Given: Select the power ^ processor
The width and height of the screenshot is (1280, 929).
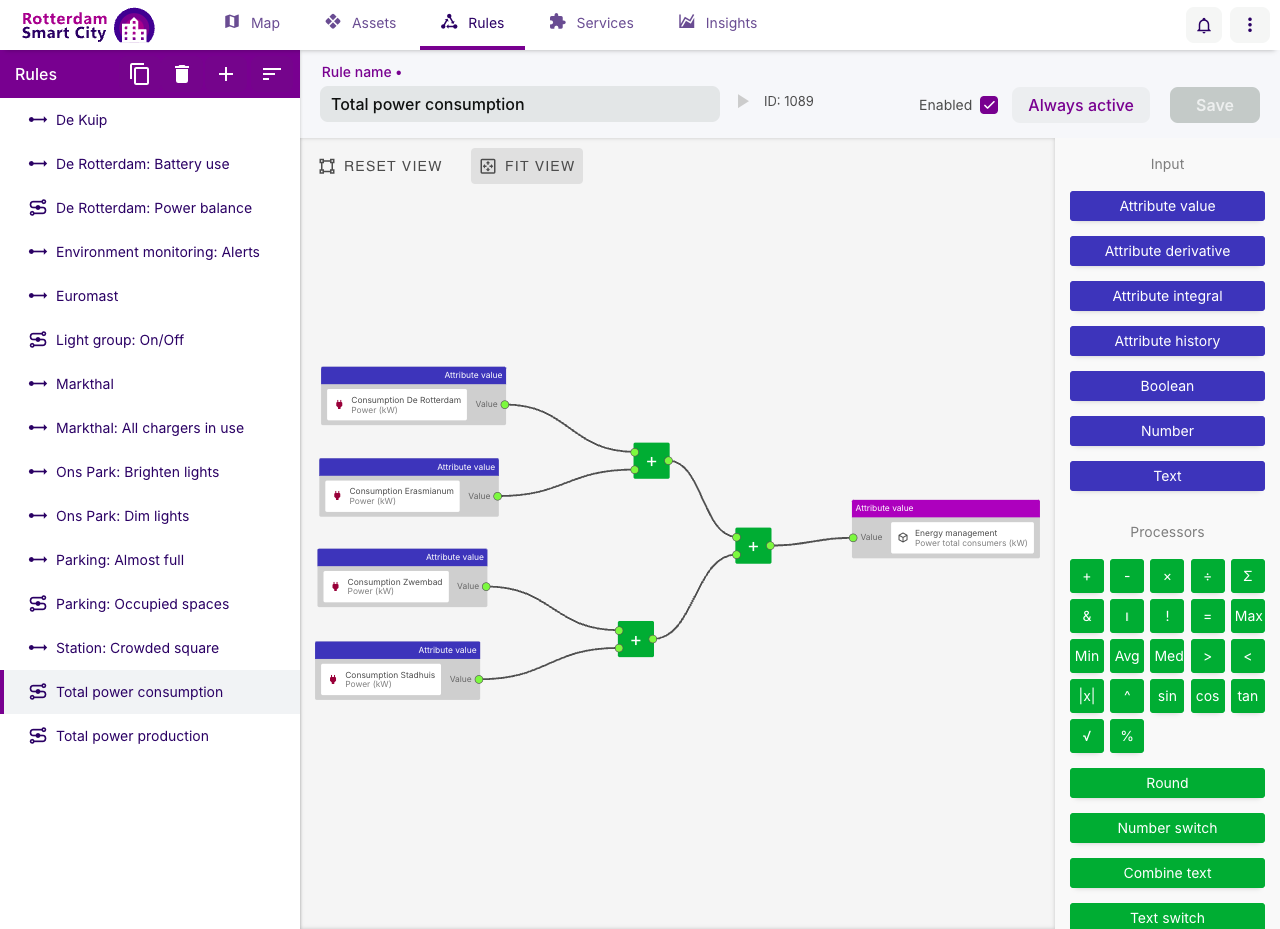Looking at the screenshot, I should coord(1127,696).
